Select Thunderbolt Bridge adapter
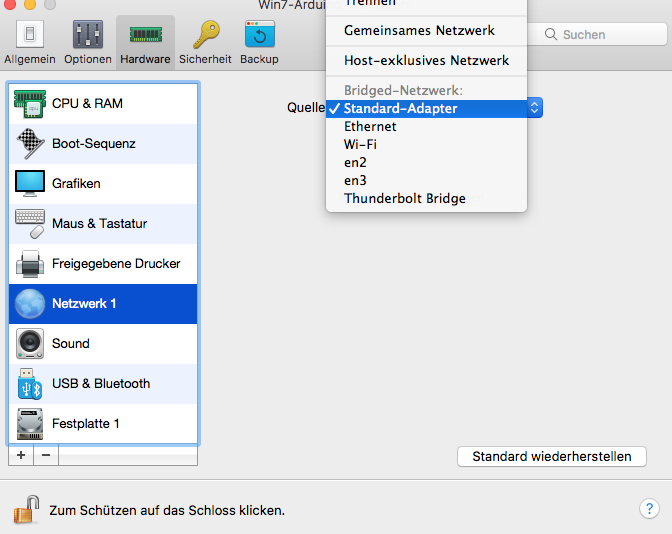 pyautogui.click(x=426, y=198)
